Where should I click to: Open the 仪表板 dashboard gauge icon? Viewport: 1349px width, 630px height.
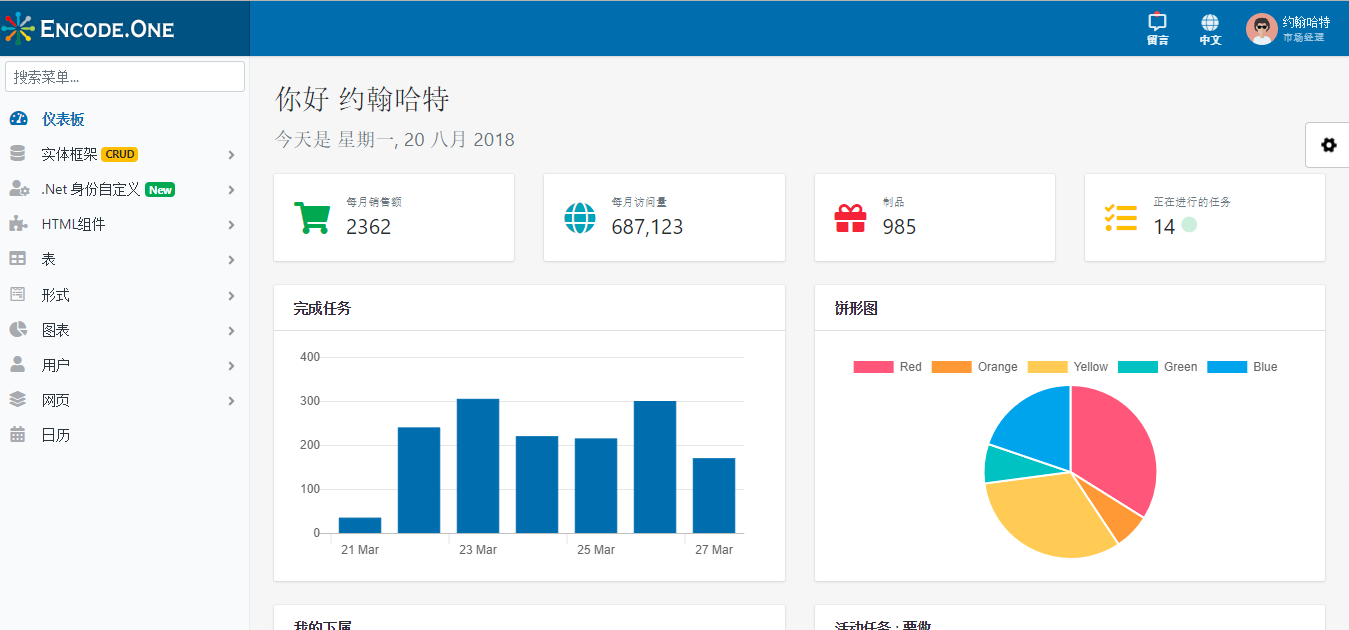coord(18,119)
